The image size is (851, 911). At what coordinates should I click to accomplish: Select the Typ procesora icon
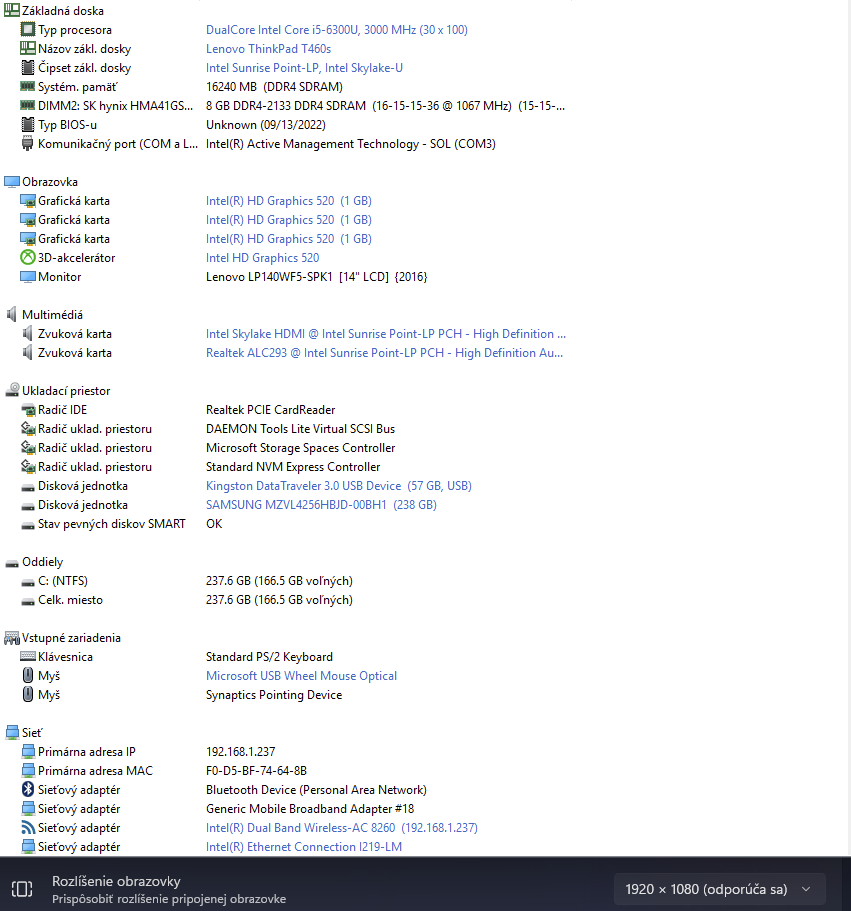[x=28, y=29]
